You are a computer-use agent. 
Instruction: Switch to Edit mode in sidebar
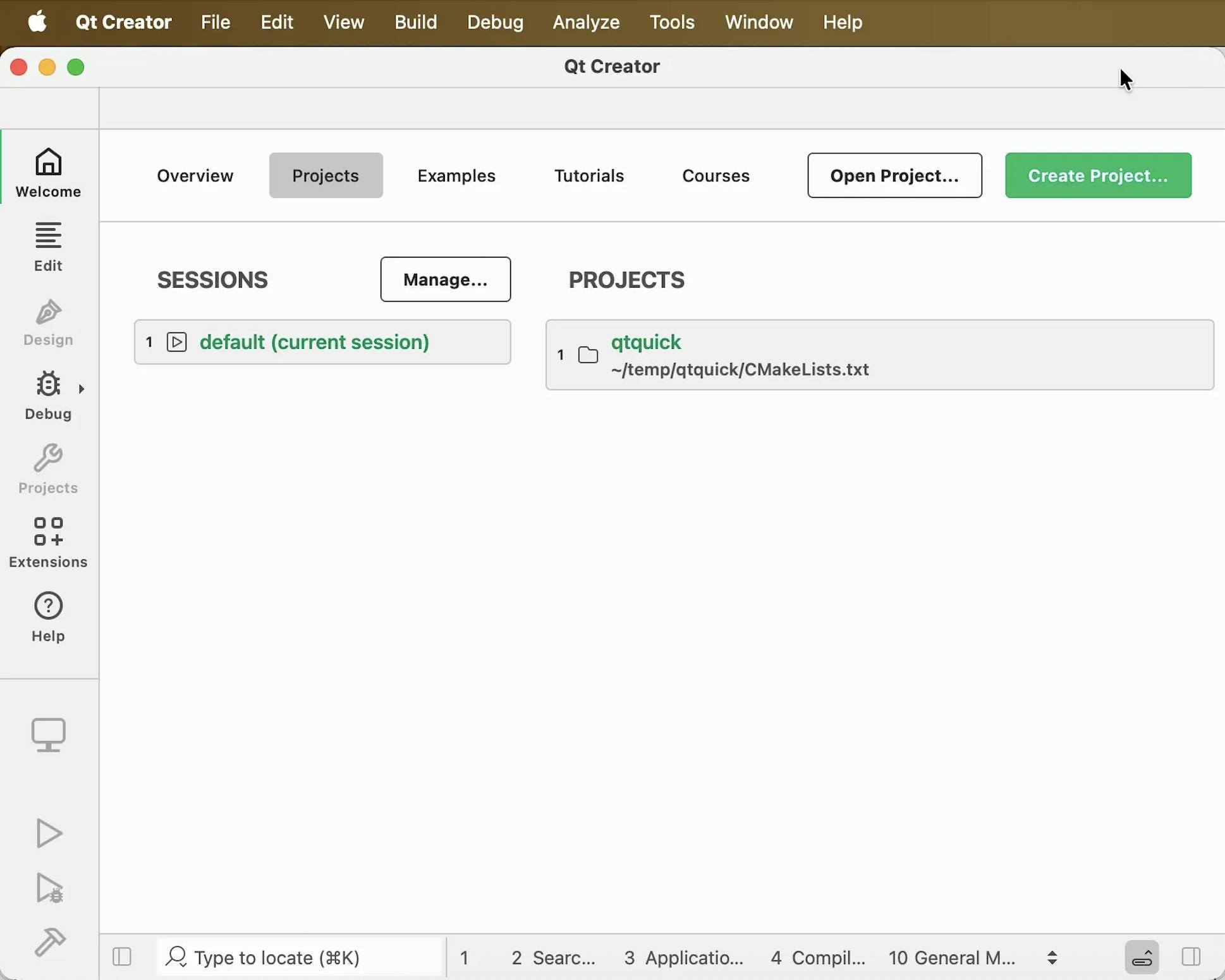[x=49, y=247]
